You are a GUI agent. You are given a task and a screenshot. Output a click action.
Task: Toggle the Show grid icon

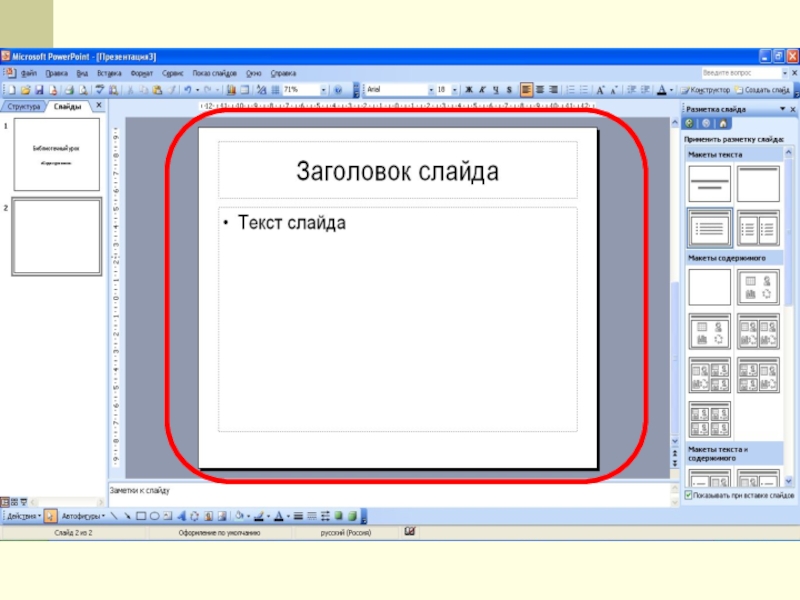click(276, 90)
